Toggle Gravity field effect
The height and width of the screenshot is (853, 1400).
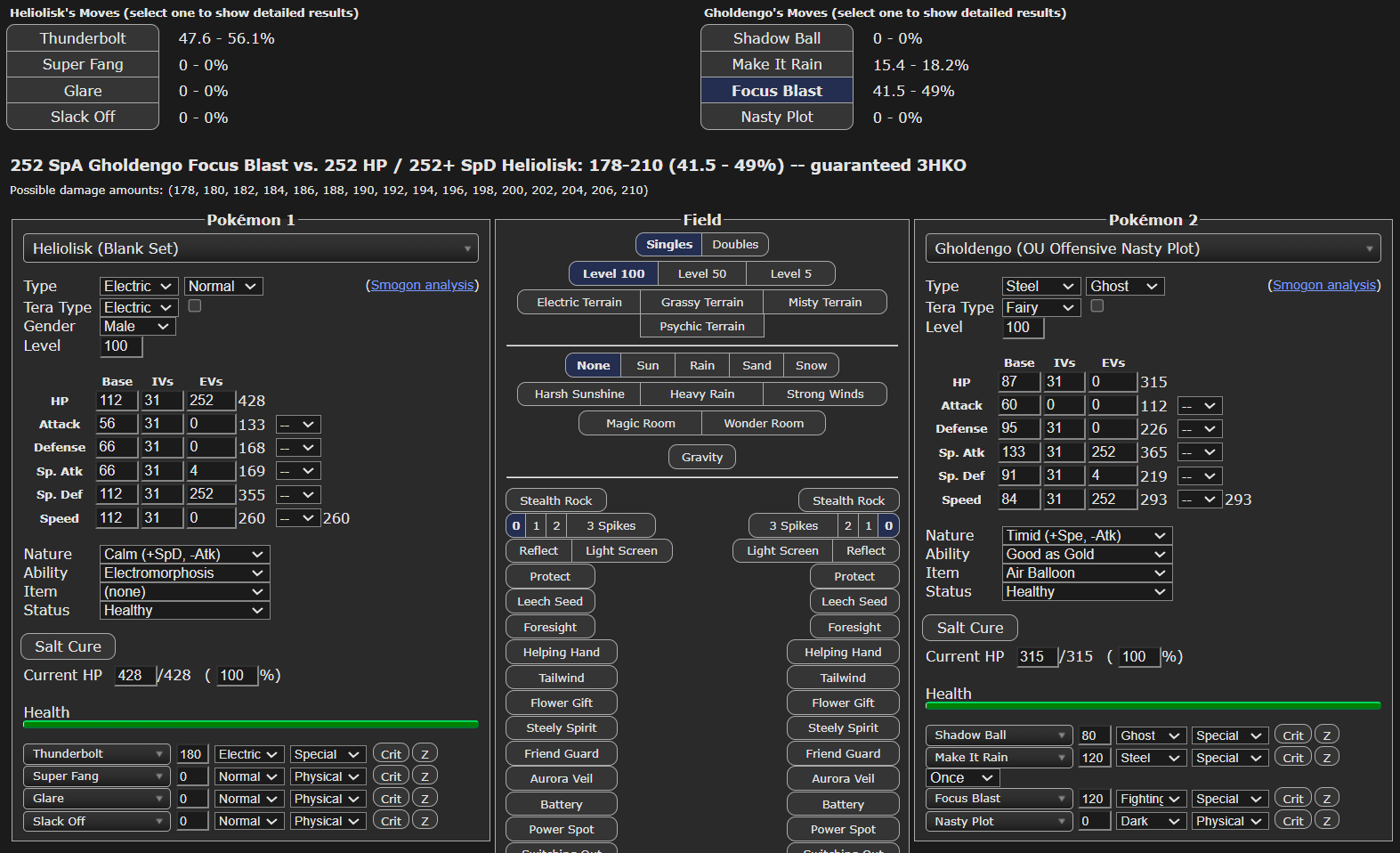pos(702,457)
